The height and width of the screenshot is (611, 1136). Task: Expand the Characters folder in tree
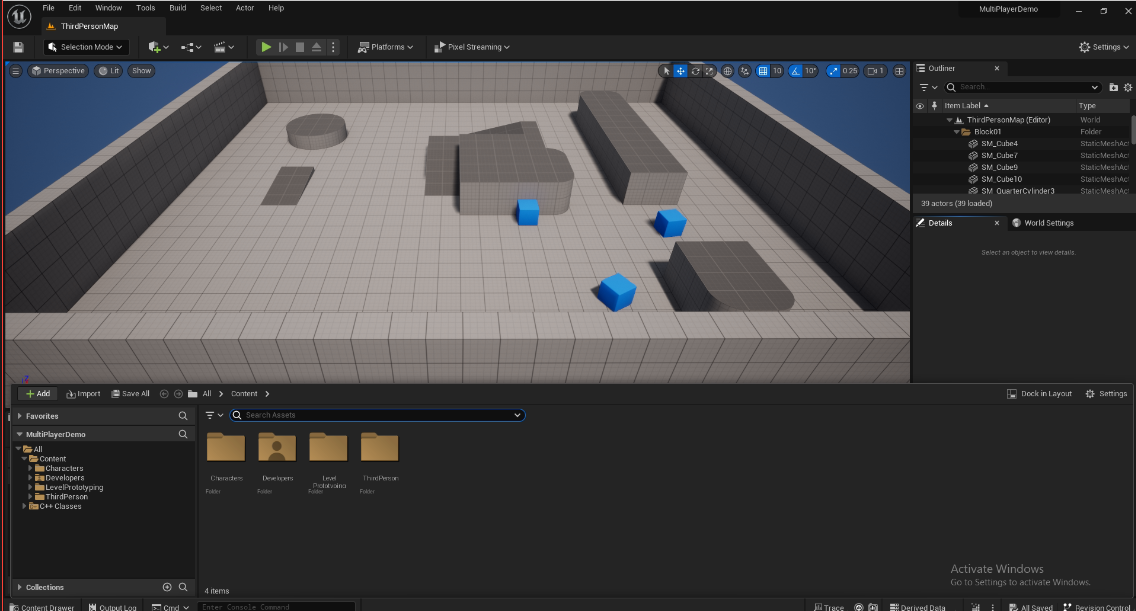[31, 468]
